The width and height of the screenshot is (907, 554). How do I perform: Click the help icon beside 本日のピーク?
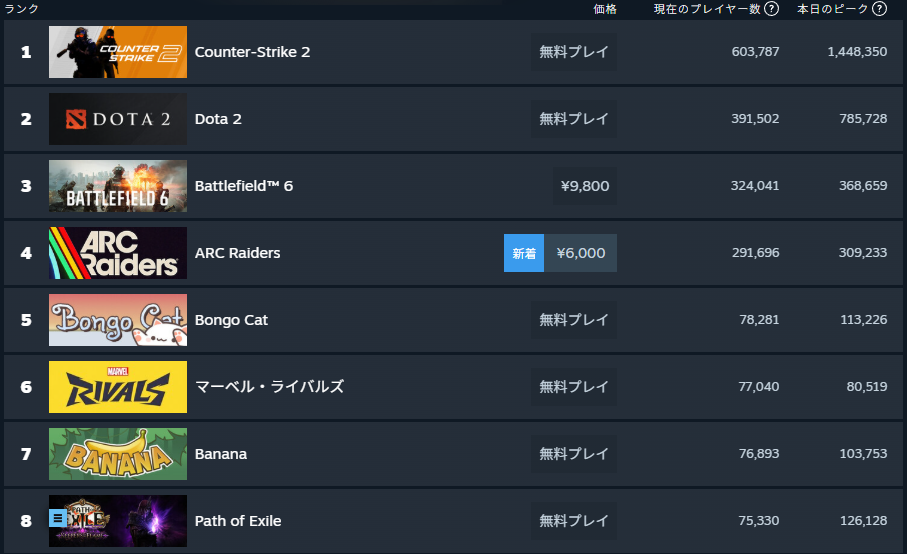tap(879, 9)
